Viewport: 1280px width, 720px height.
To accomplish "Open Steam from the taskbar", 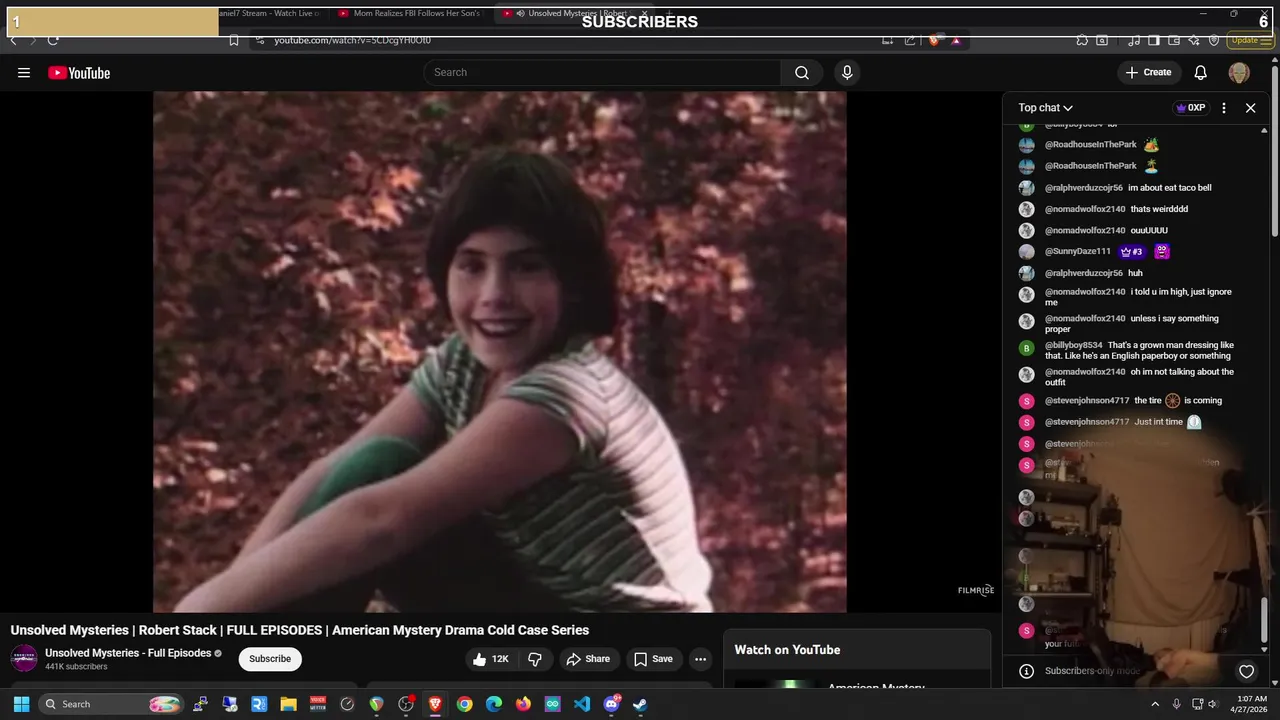I will click(x=640, y=704).
